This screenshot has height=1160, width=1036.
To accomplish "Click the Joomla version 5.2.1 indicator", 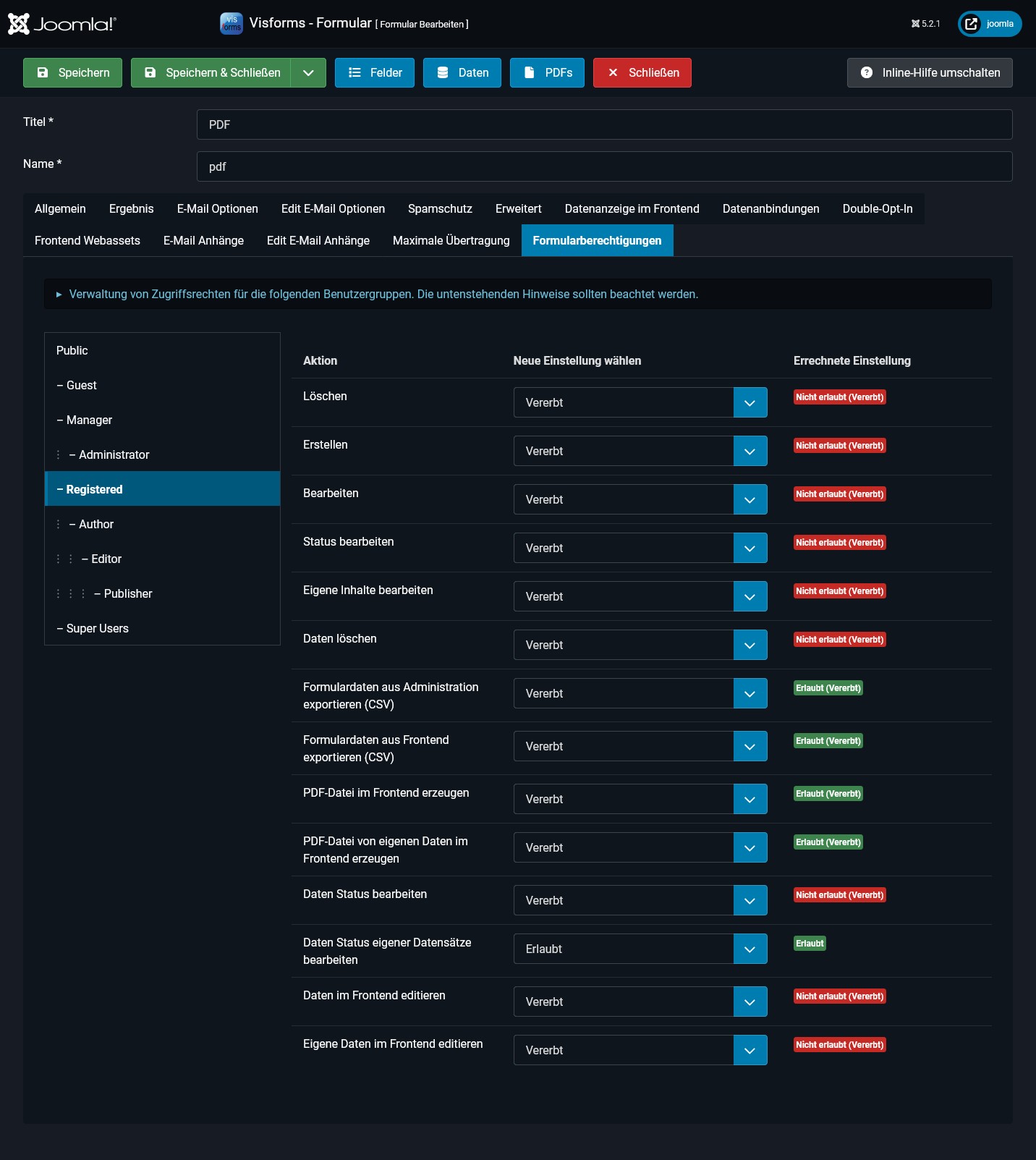I will click(926, 24).
